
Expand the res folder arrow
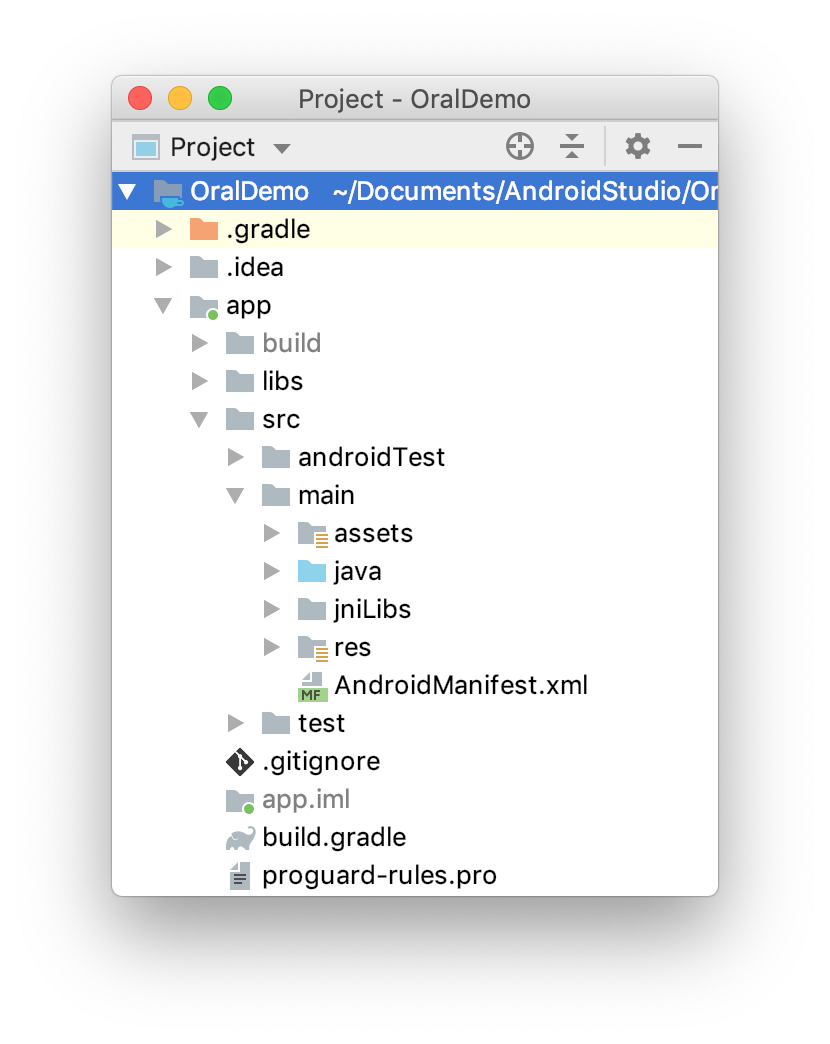pyautogui.click(x=271, y=648)
